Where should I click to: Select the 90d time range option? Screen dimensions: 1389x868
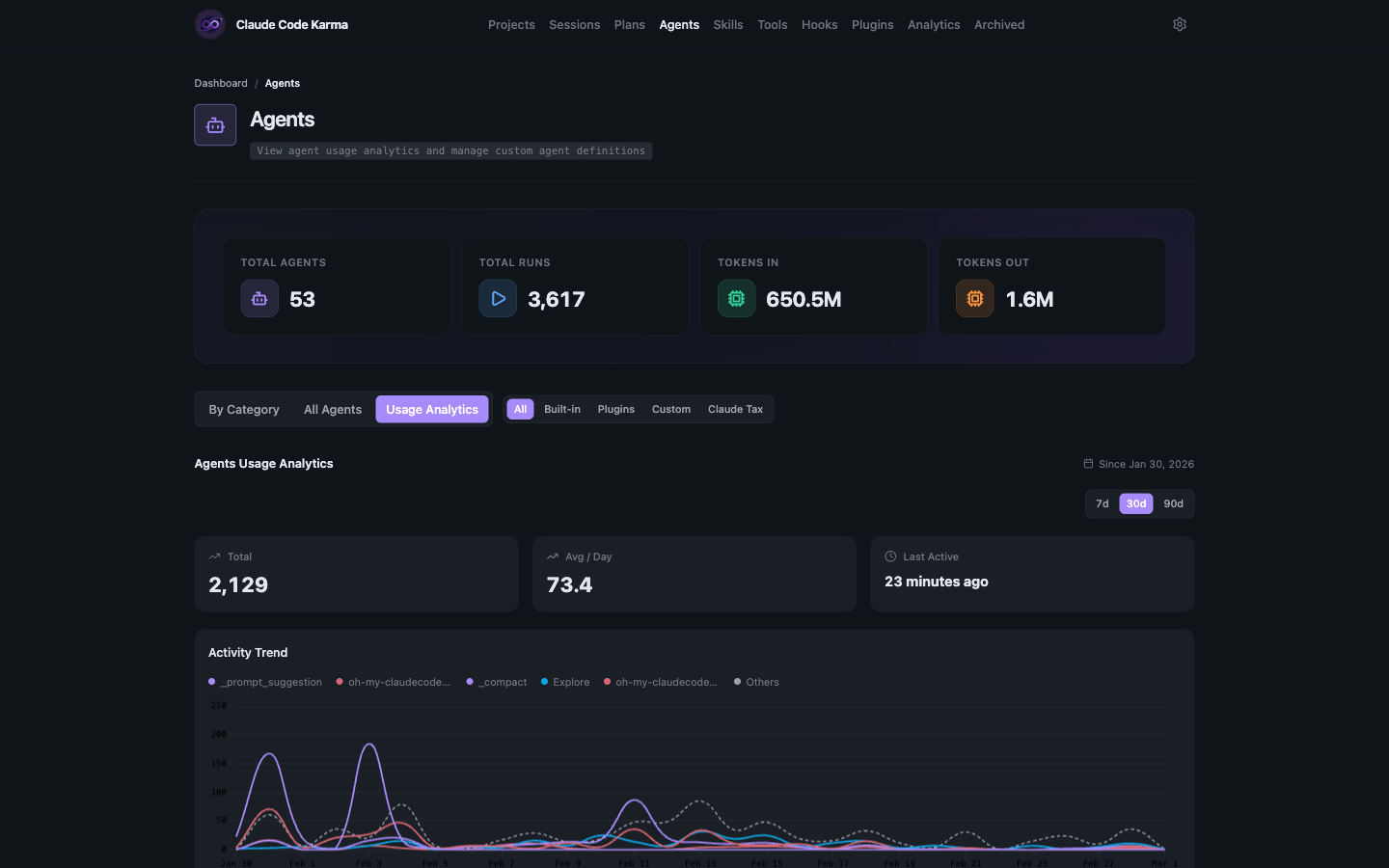tap(1173, 503)
